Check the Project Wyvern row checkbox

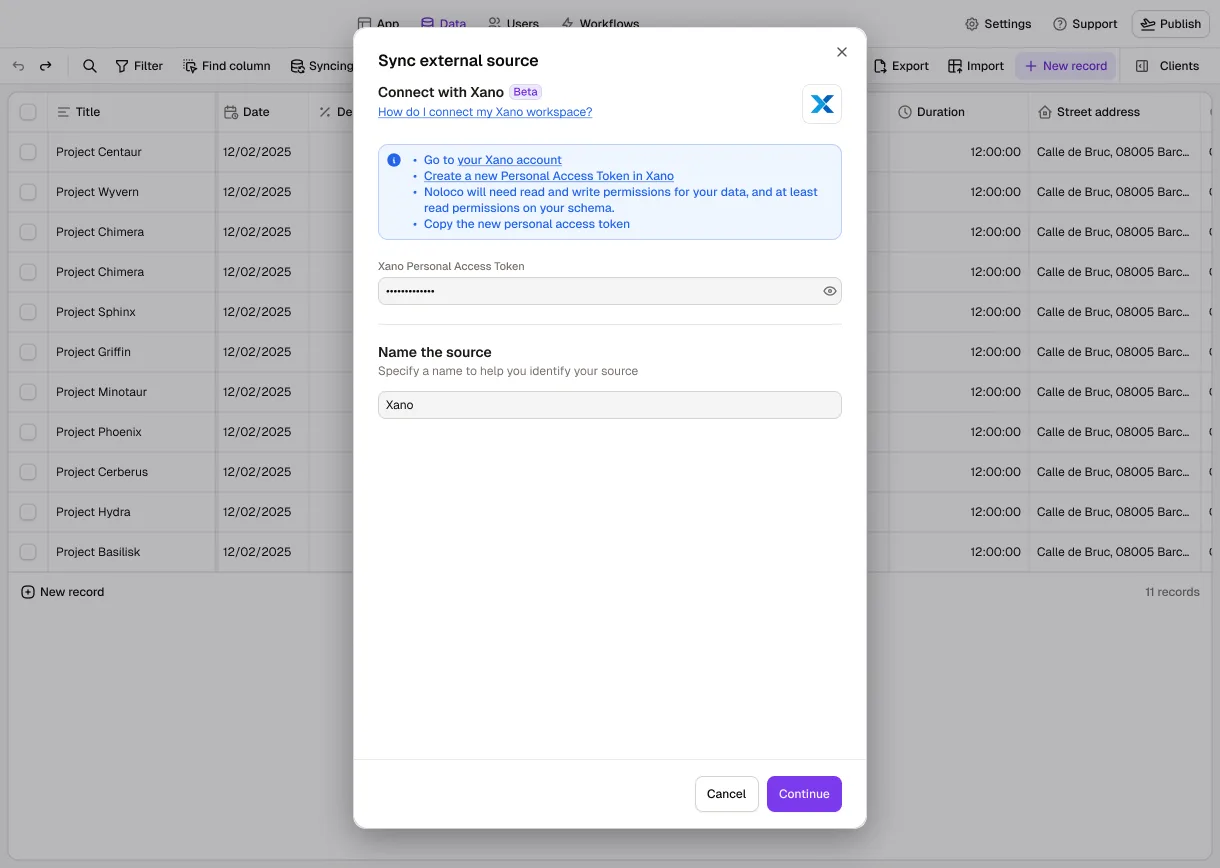(28, 192)
